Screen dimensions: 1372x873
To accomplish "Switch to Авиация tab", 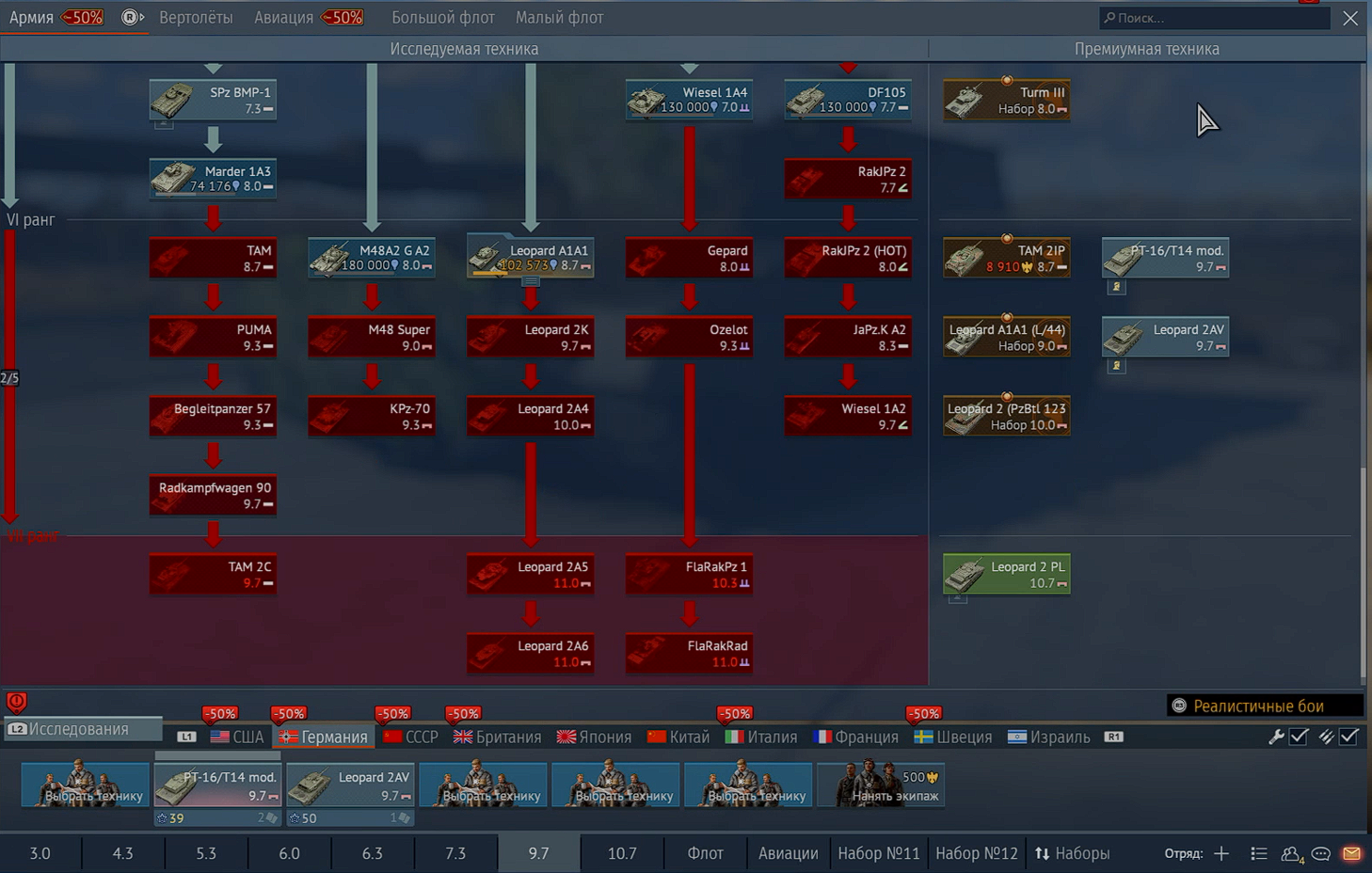I will click(x=283, y=17).
